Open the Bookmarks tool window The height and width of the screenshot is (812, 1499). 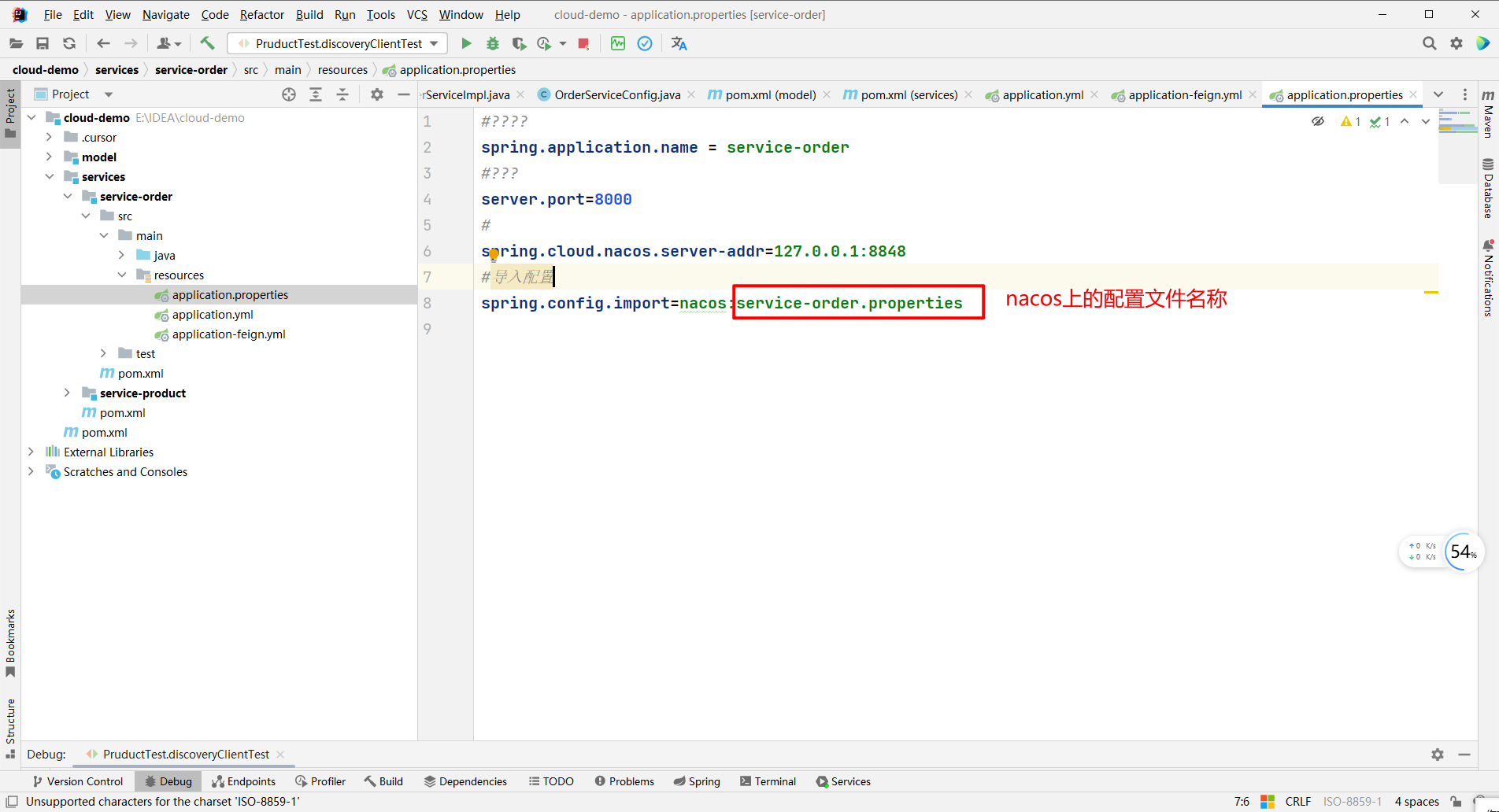click(x=10, y=643)
